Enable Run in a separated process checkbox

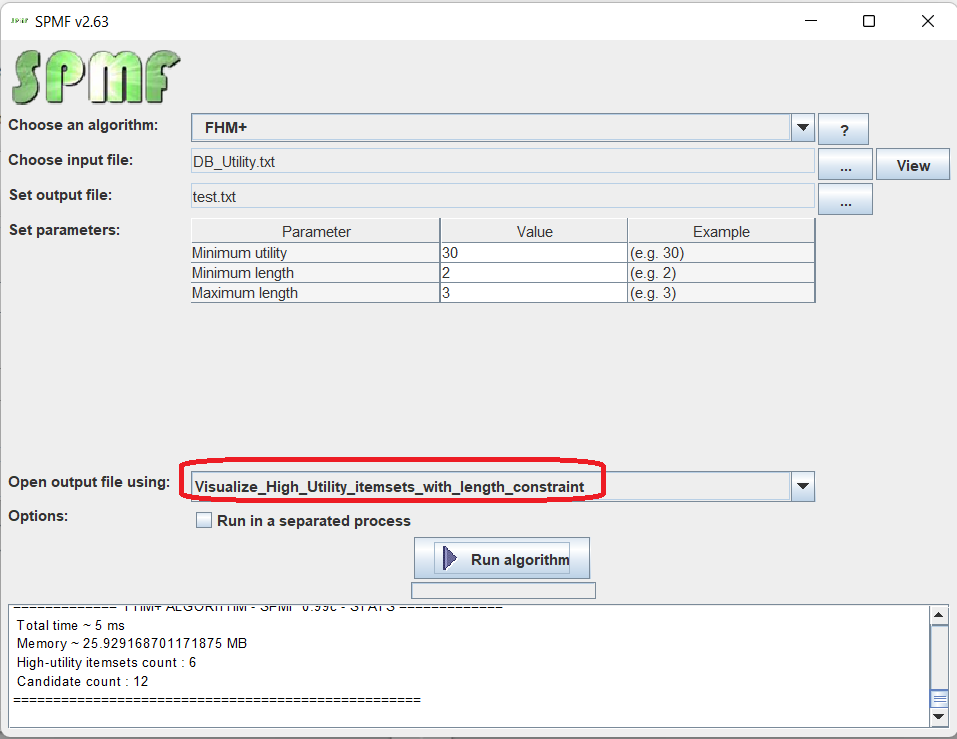click(204, 521)
